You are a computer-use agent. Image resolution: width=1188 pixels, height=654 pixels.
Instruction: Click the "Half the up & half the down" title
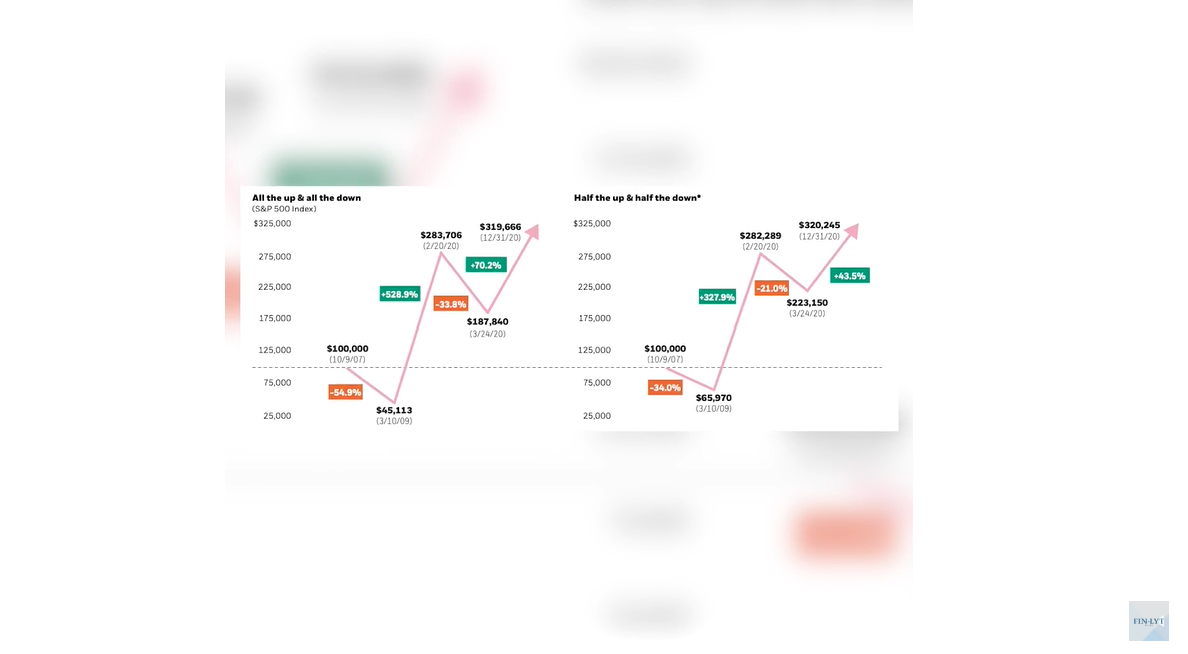[x=637, y=198]
